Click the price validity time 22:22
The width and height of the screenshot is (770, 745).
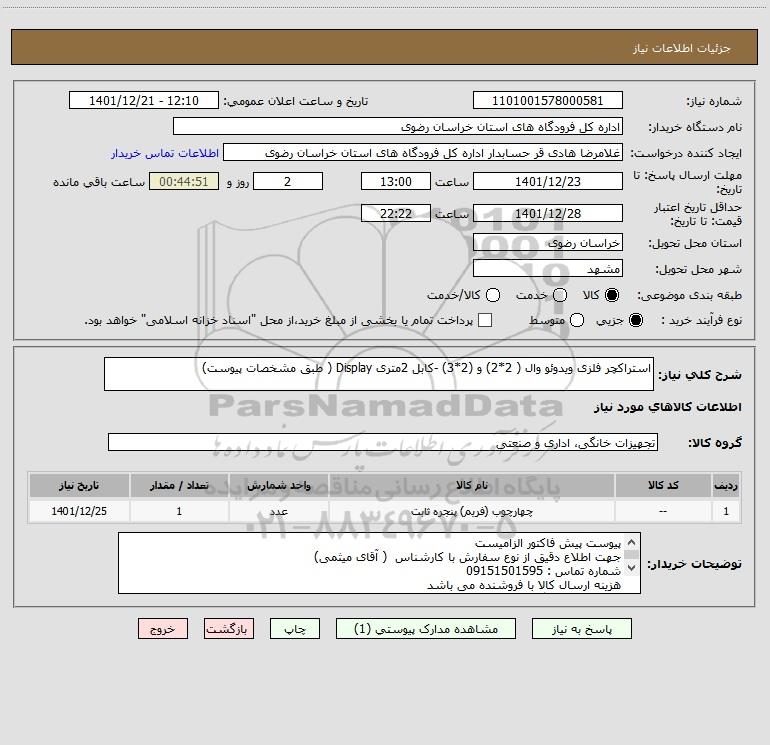(x=396, y=213)
